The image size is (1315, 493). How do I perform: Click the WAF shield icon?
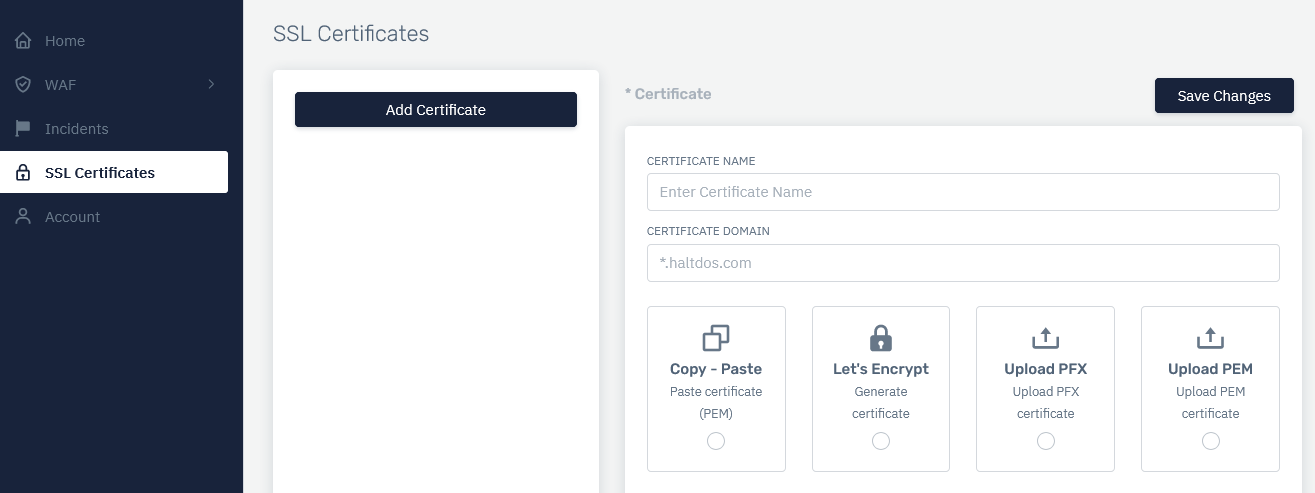(x=23, y=85)
